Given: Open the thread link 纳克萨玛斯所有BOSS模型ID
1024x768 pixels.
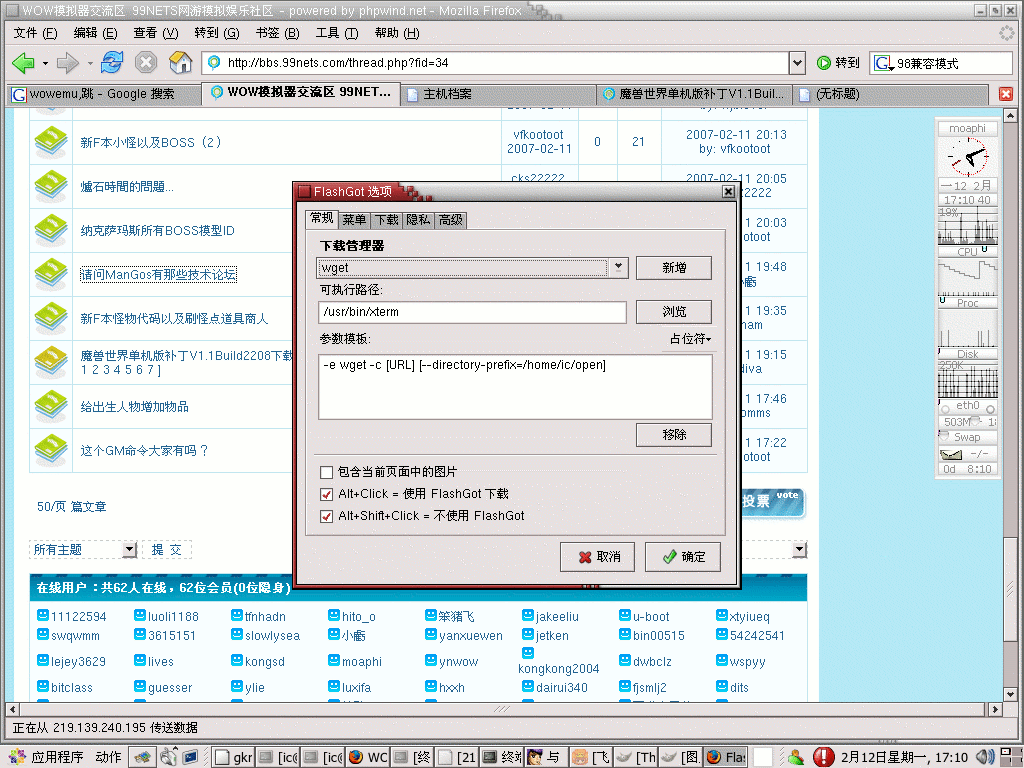Looking at the screenshot, I should pyautogui.click(x=157, y=231).
